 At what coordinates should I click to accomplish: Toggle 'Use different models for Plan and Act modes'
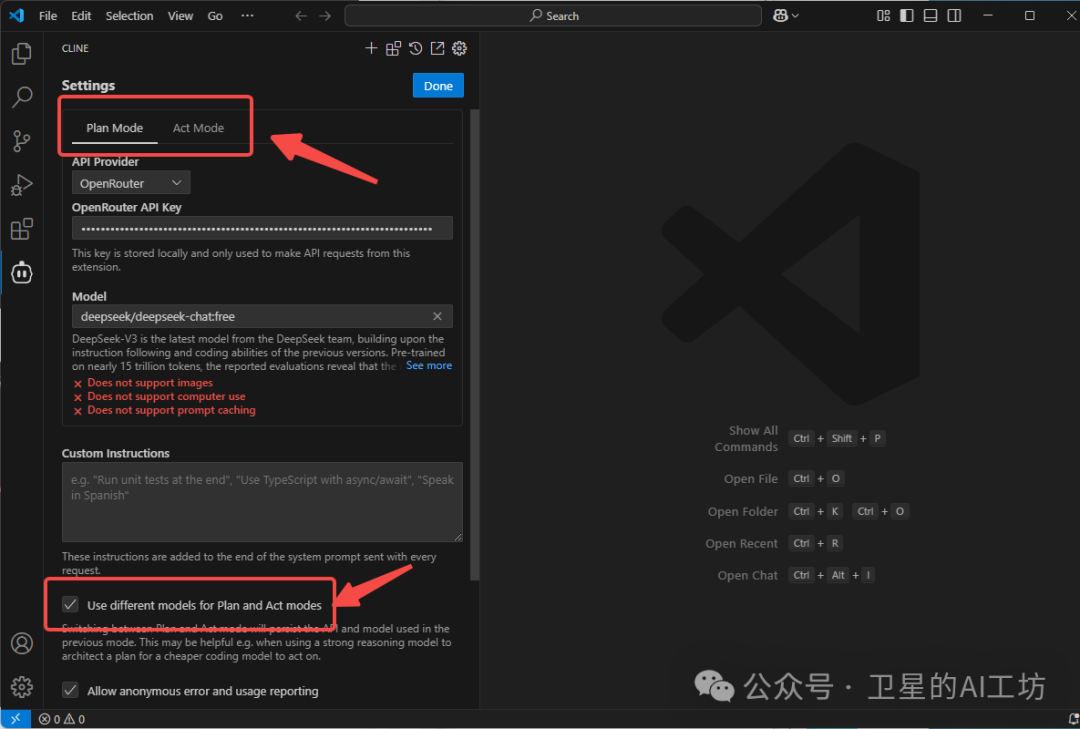[x=70, y=604]
